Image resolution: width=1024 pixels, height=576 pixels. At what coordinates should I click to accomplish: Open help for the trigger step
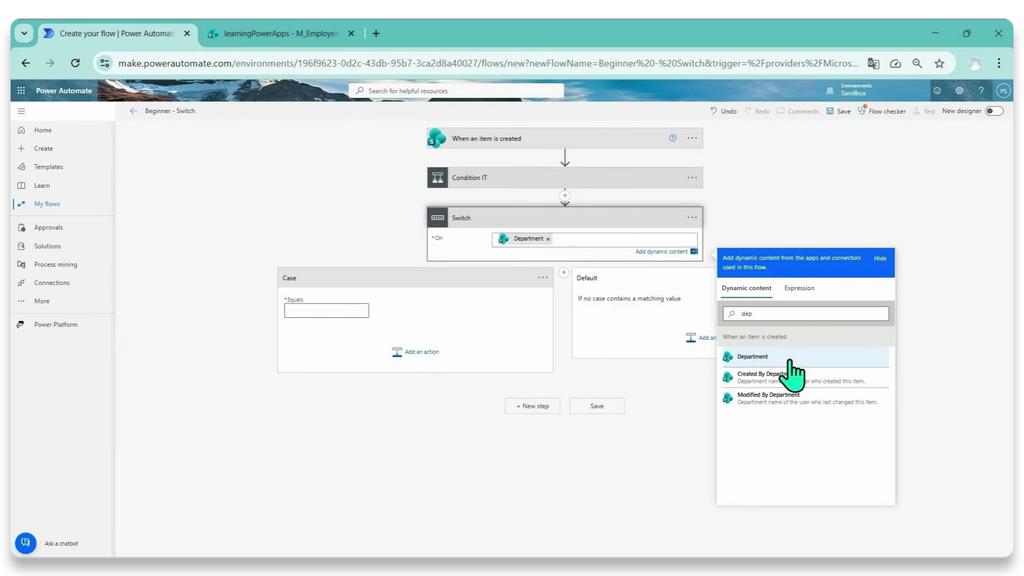(x=673, y=138)
